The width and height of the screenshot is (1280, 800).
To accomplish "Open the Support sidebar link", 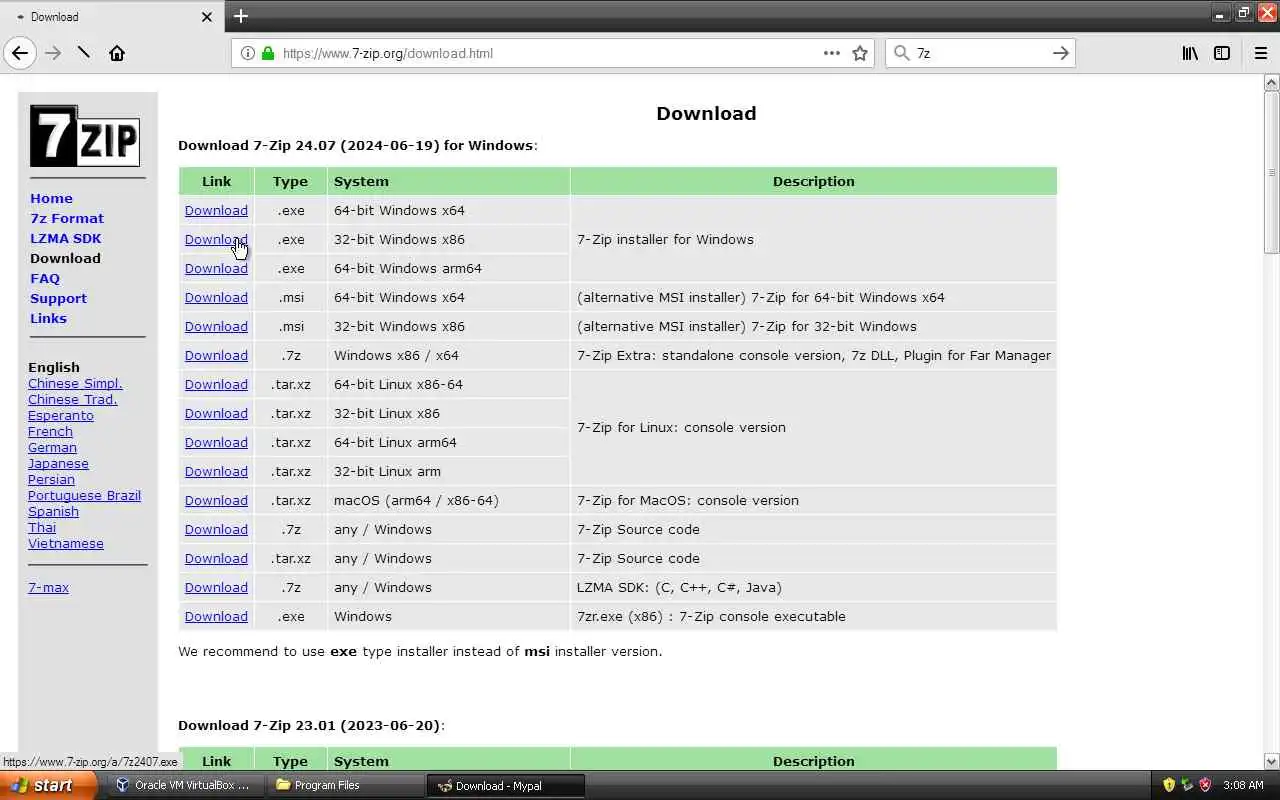I will coord(58,298).
